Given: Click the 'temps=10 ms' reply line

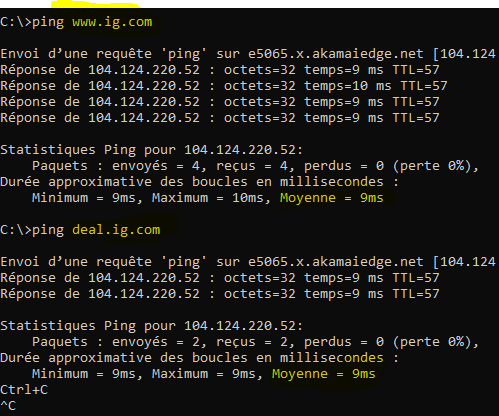Looking at the screenshot, I should (224, 86).
